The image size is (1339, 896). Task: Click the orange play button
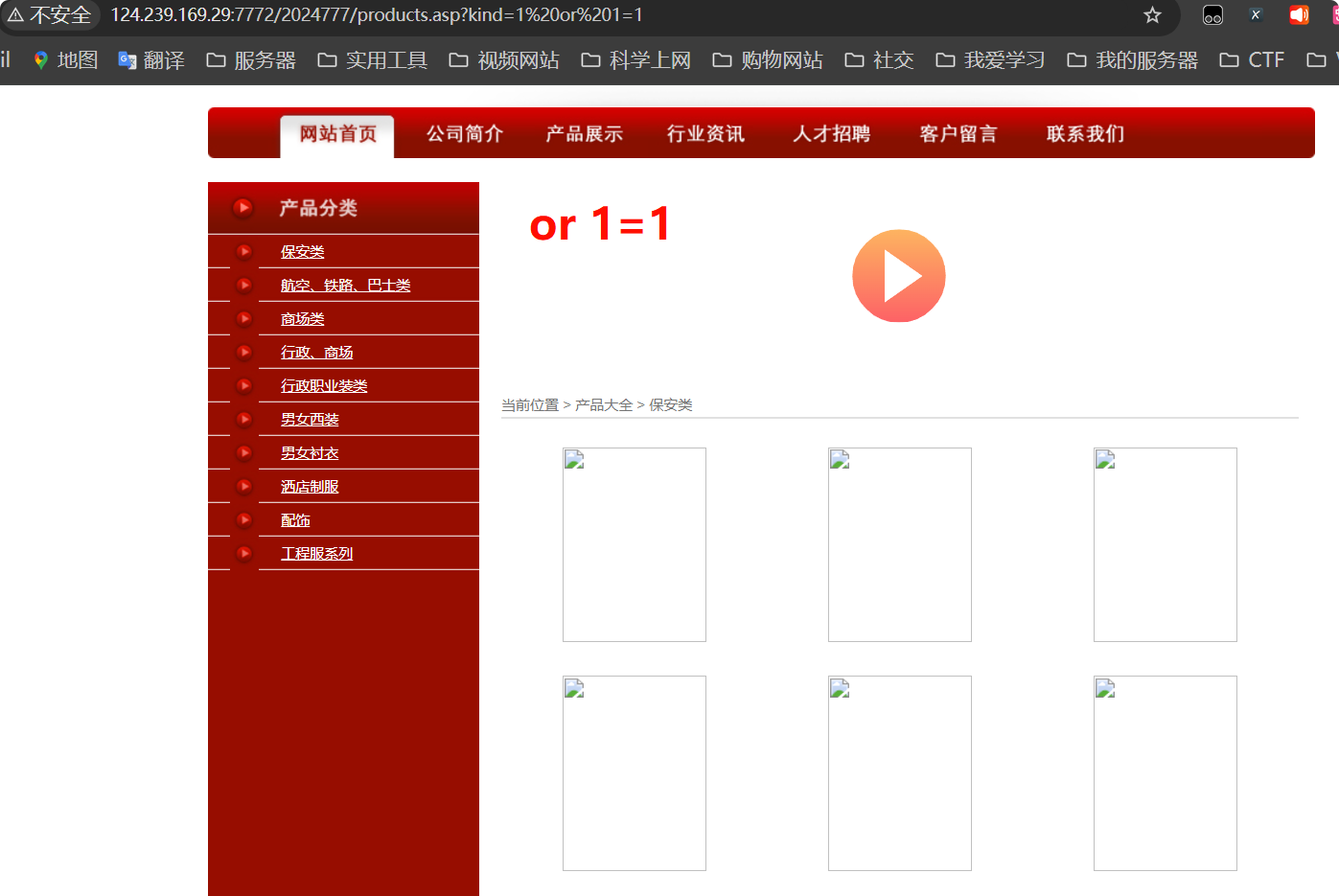tap(898, 276)
